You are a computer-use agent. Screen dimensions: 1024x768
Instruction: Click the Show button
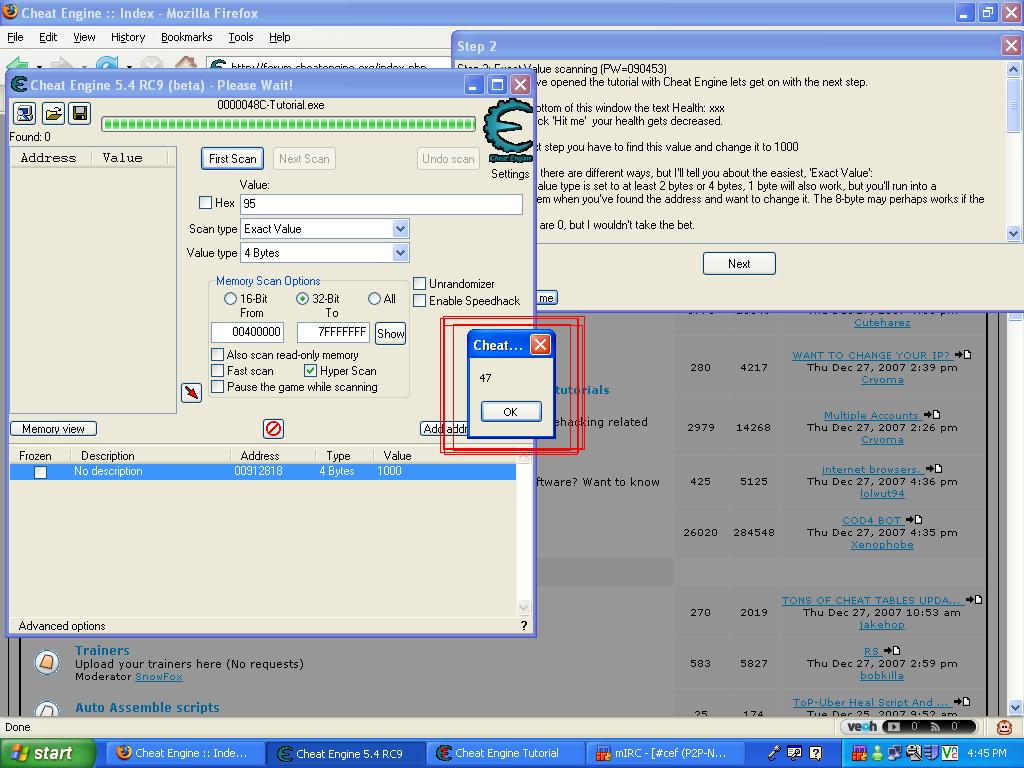(391, 334)
